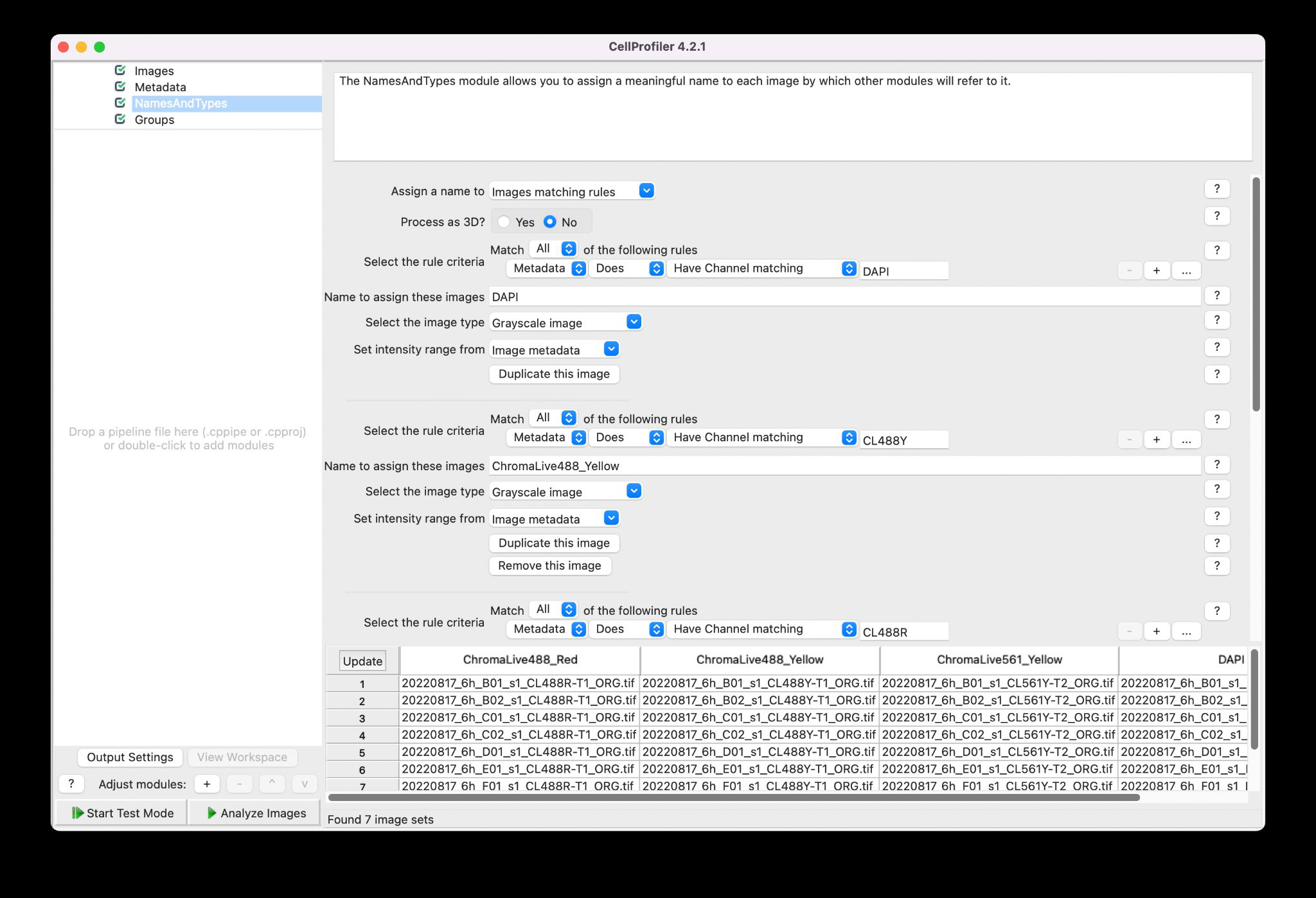Image resolution: width=1316 pixels, height=898 pixels.
Task: Open Match All dropdown for CL488Y rule
Action: [553, 418]
